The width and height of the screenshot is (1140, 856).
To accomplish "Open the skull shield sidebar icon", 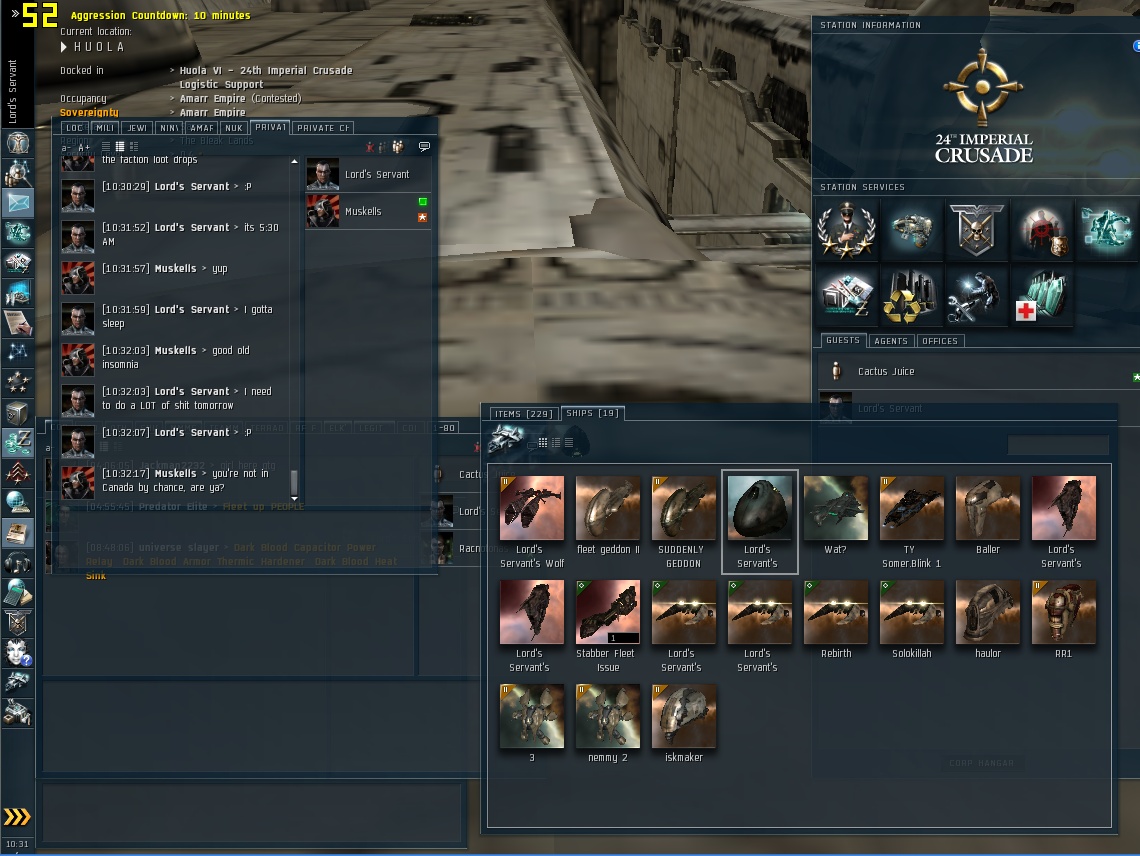I will (17, 623).
